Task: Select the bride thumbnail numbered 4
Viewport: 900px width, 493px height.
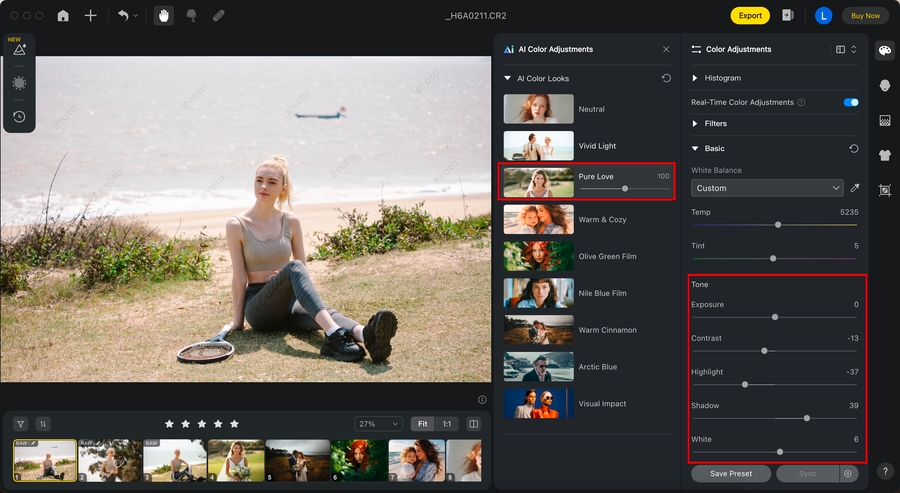Action: (235, 460)
